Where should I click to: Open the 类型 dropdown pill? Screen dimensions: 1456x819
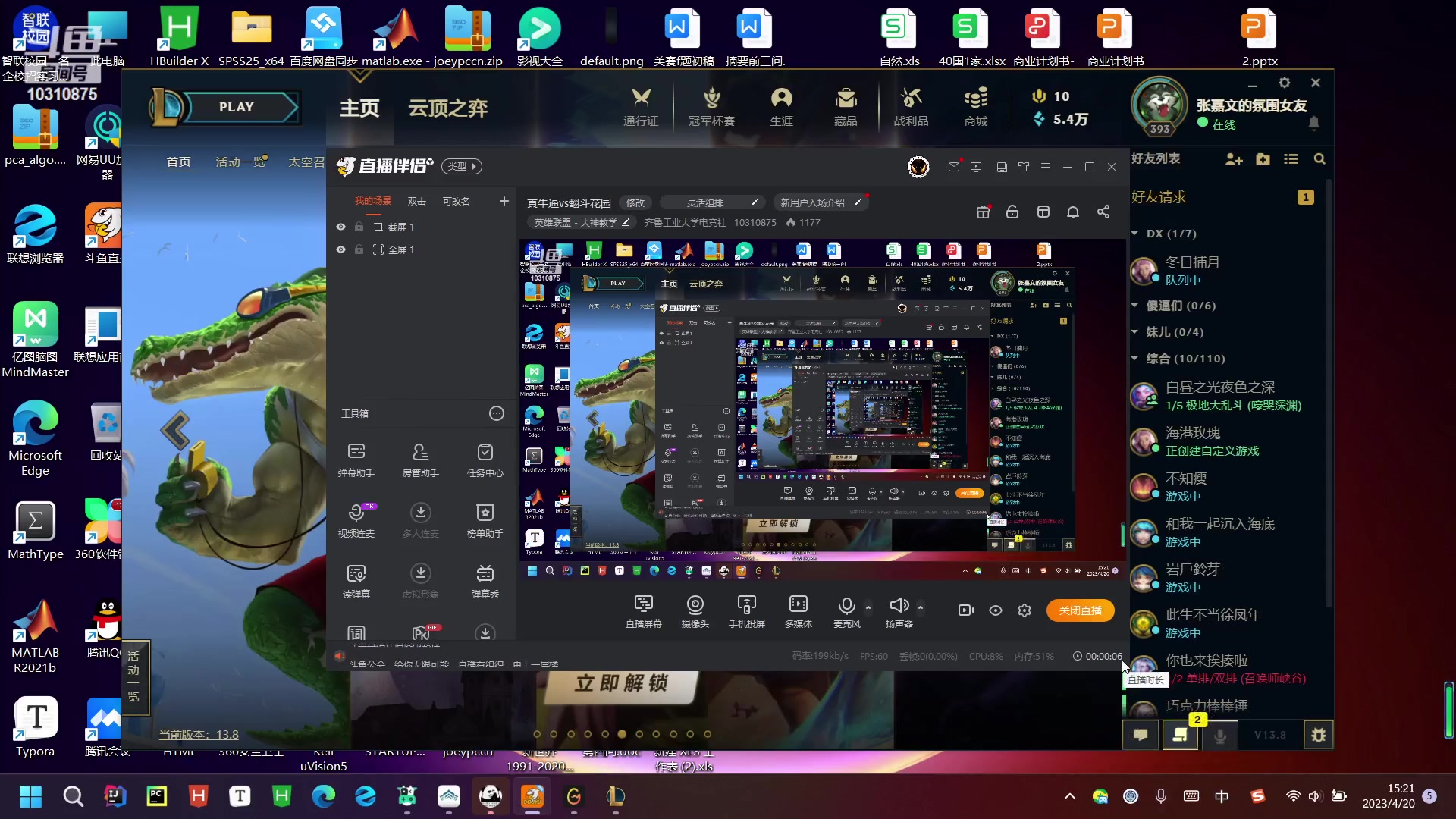pyautogui.click(x=462, y=167)
